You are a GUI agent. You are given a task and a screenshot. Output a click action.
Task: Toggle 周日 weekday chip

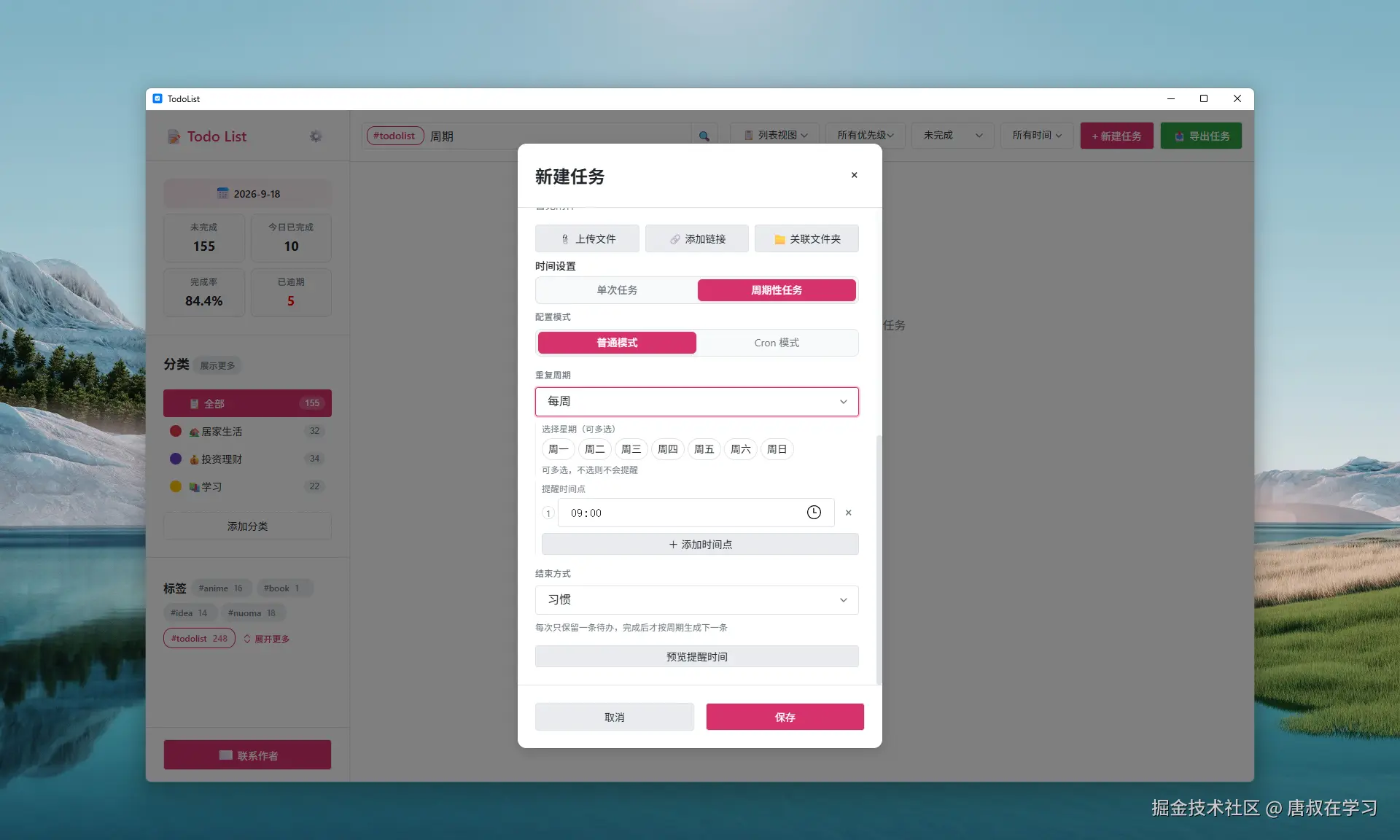(777, 449)
